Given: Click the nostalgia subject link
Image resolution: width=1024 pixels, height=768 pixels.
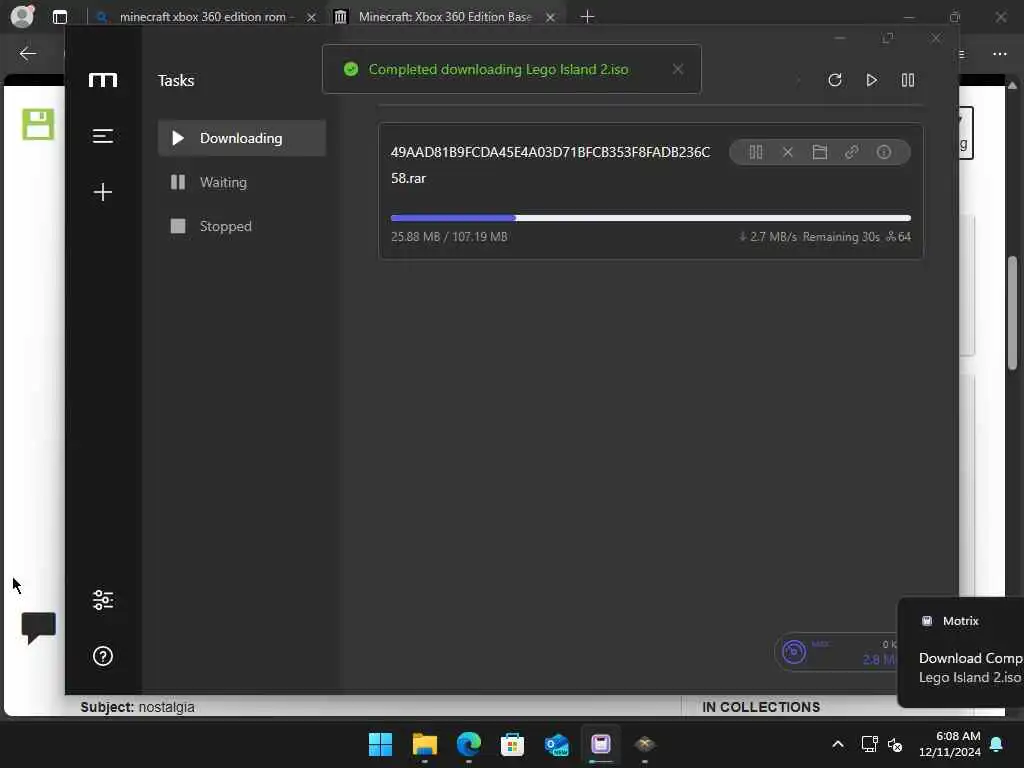Looking at the screenshot, I should click(166, 707).
